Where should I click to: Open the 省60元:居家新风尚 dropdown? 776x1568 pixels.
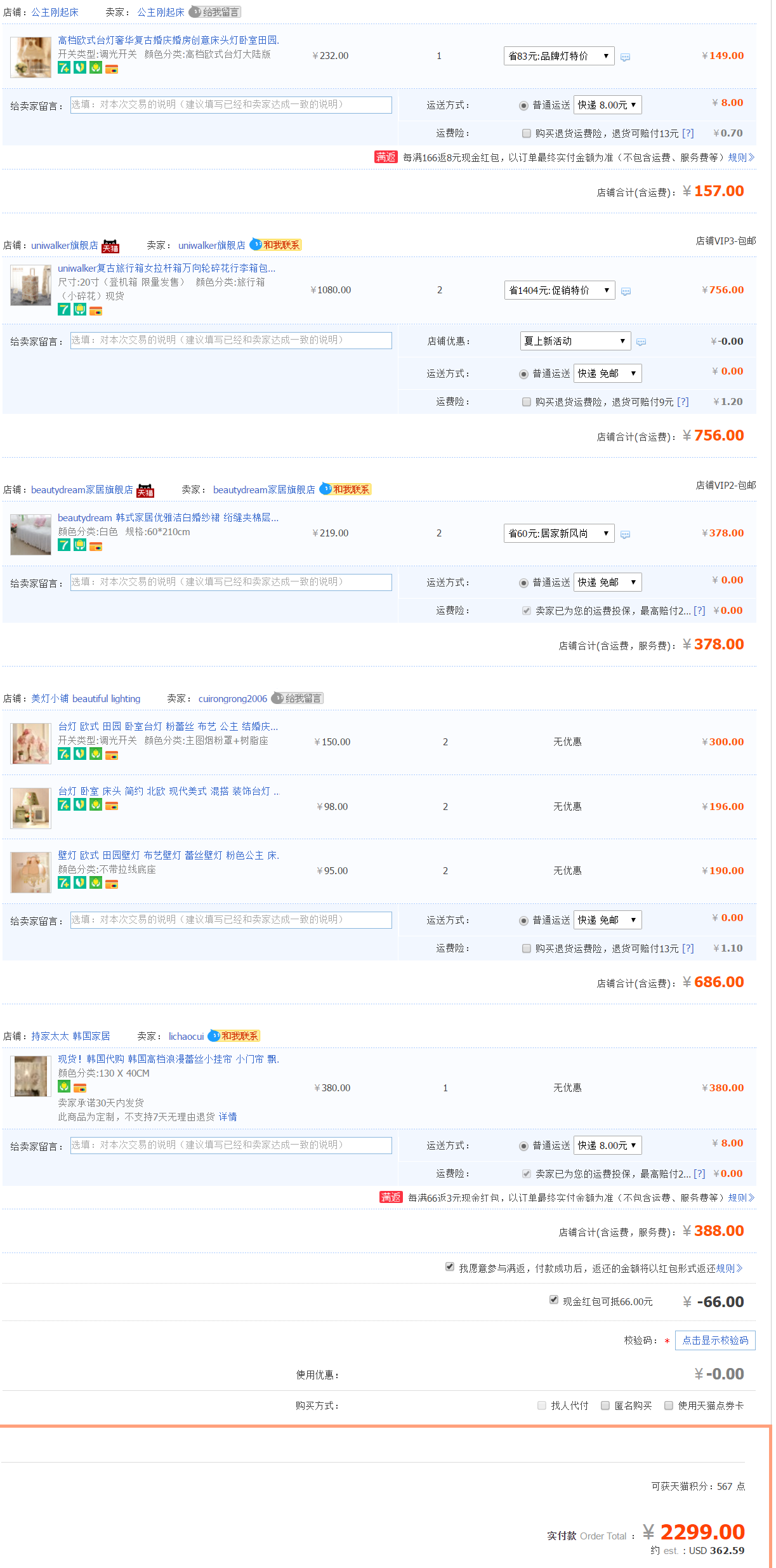558,533
